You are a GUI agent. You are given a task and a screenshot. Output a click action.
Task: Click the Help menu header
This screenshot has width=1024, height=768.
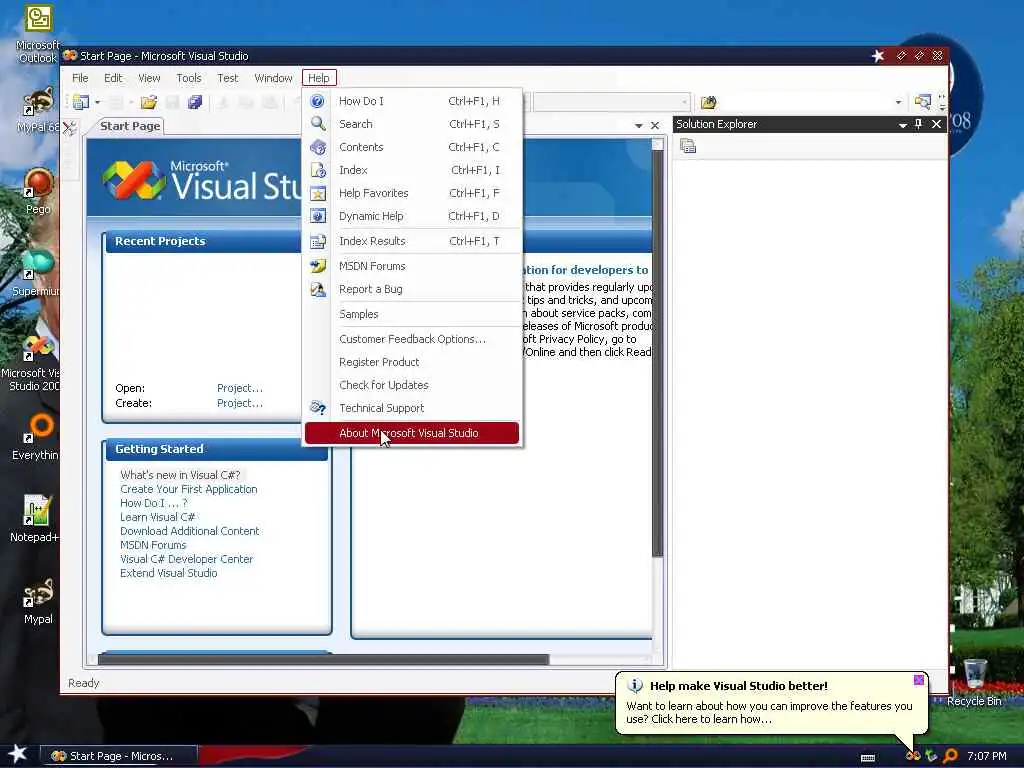319,78
